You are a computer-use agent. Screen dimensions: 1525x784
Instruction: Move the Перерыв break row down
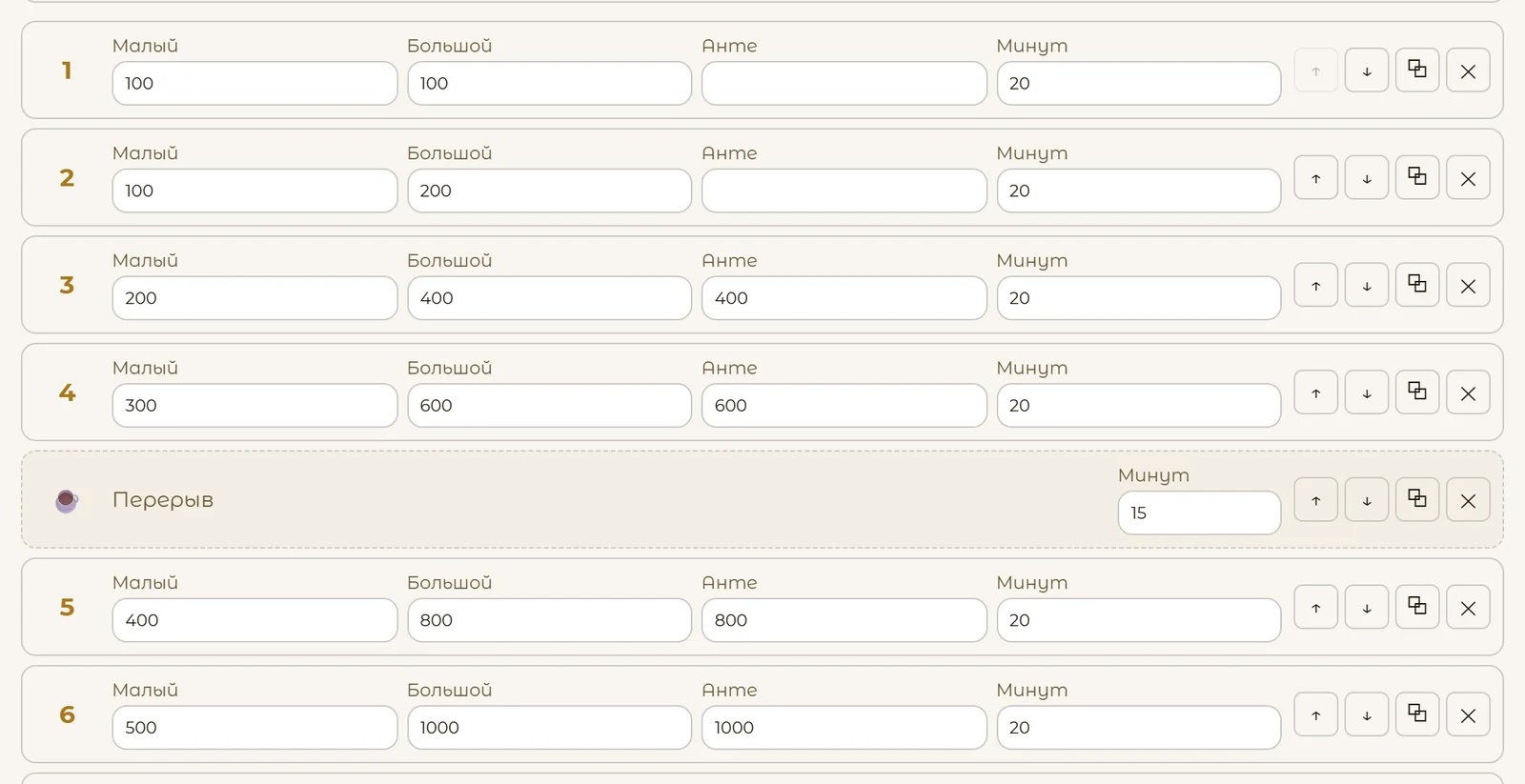coord(1367,500)
